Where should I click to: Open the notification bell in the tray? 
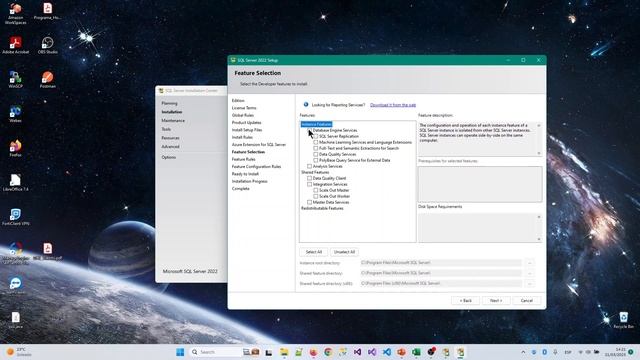(x=631, y=352)
